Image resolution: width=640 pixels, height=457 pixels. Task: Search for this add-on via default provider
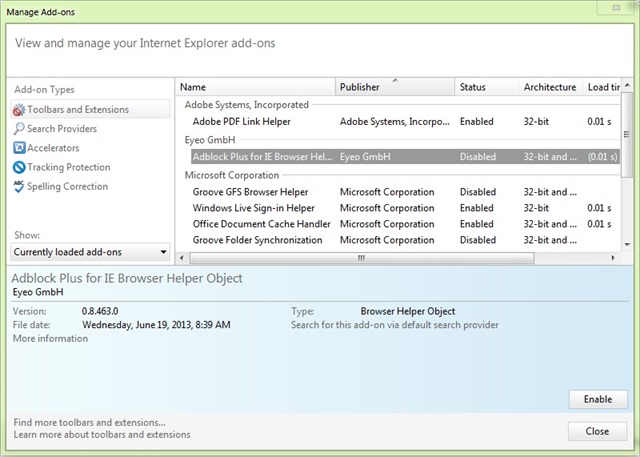pyautogui.click(x=395, y=325)
